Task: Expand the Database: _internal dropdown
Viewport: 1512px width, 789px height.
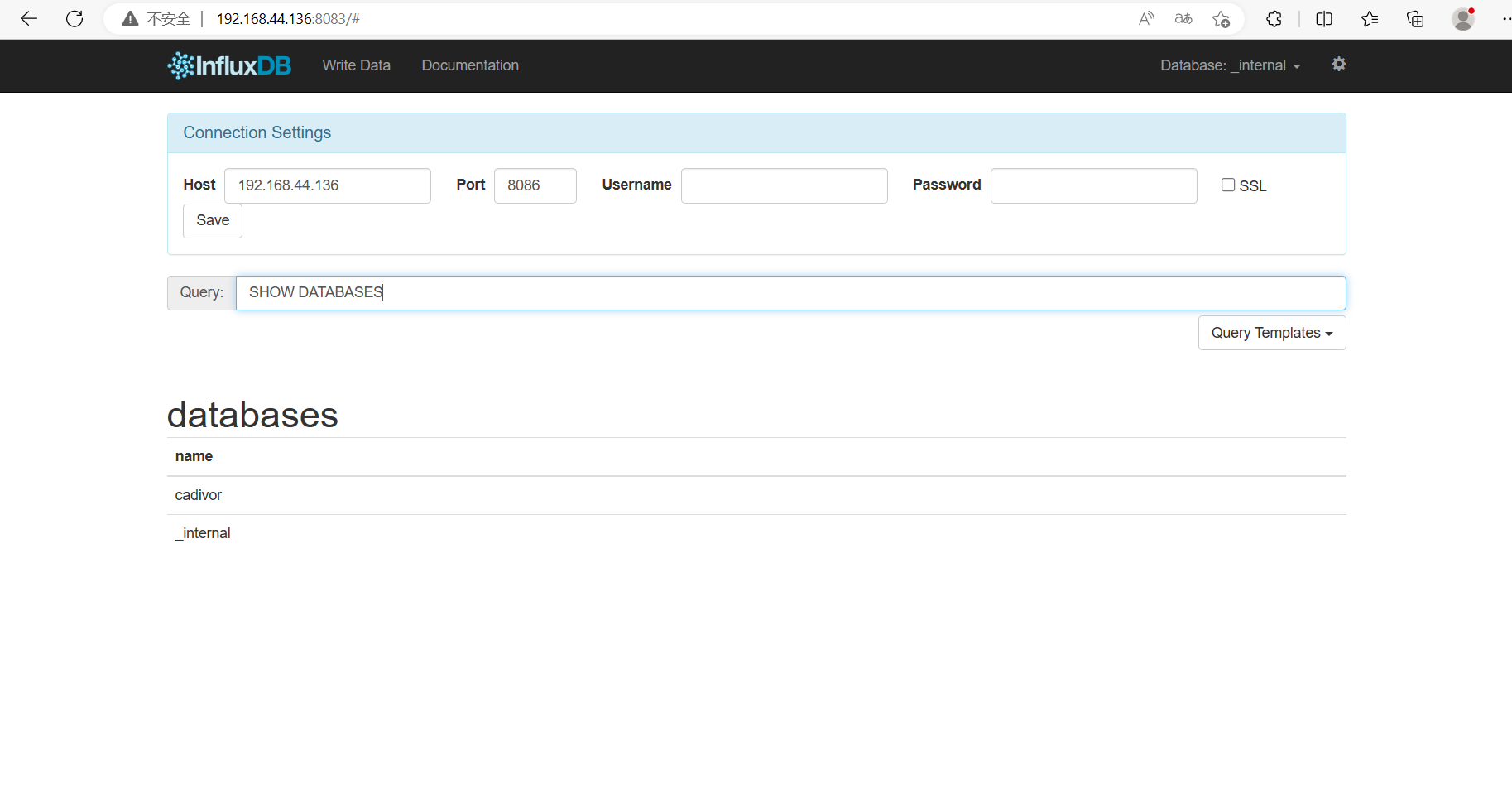Action: [1231, 65]
